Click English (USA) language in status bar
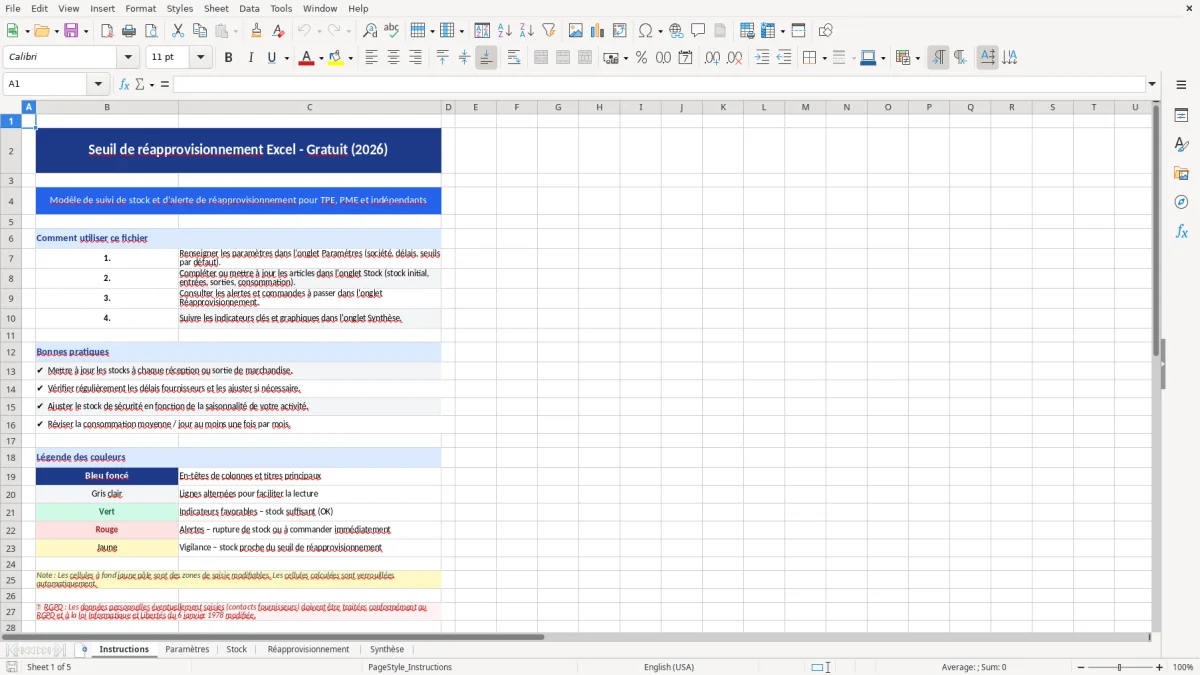The height and width of the screenshot is (675, 1200). (669, 667)
